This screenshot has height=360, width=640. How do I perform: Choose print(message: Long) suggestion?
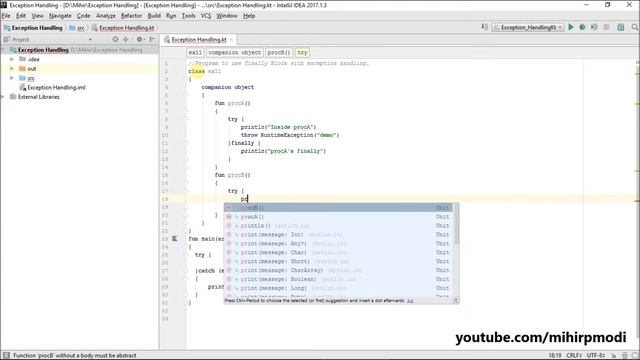click(x=338, y=288)
